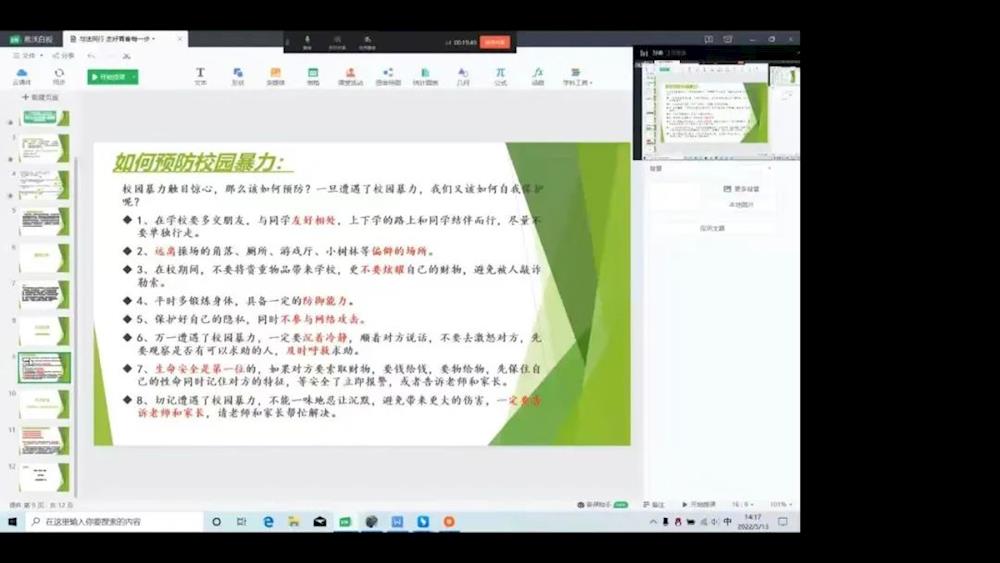This screenshot has width=1000, height=563.
Task: Click the Share (分享) menu item
Action: [65, 56]
